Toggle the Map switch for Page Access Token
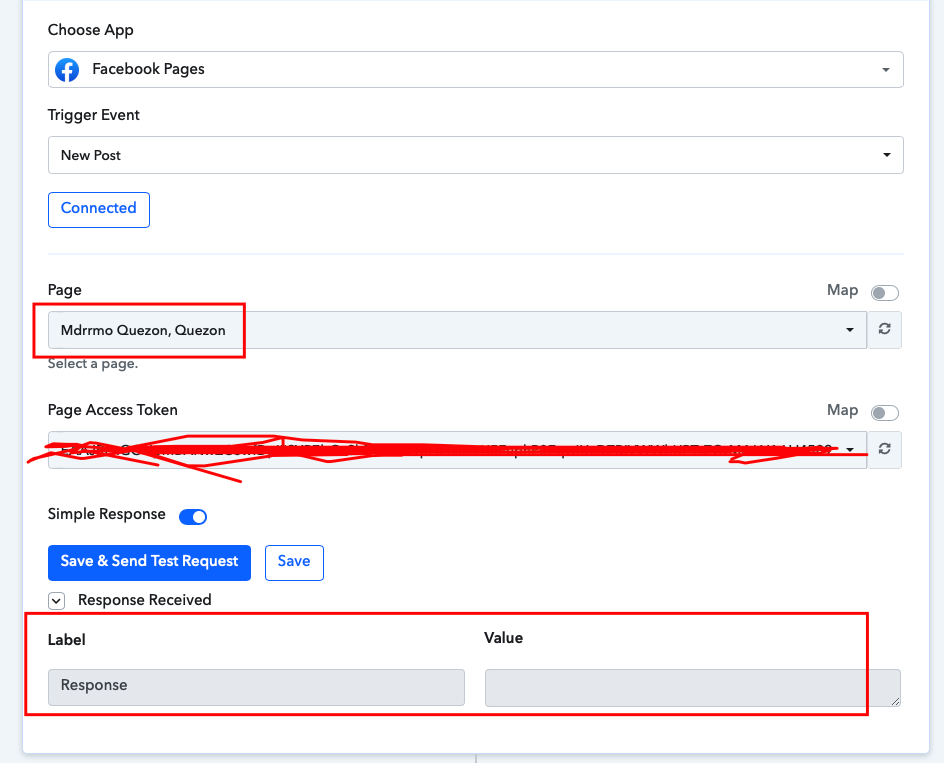The width and height of the screenshot is (944, 763). tap(884, 413)
